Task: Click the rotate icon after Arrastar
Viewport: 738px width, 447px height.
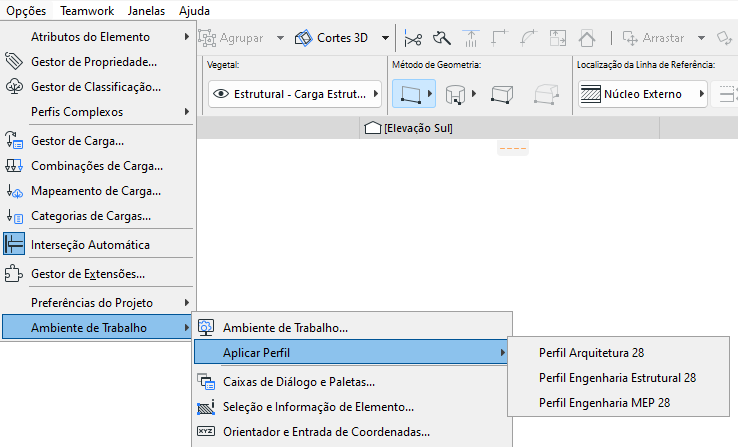Action: pyautogui.click(x=724, y=38)
